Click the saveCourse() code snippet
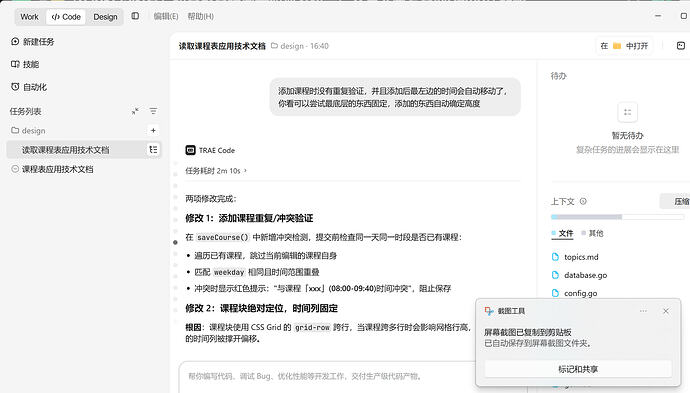Image resolution: width=690 pixels, height=393 pixels. pos(223,237)
